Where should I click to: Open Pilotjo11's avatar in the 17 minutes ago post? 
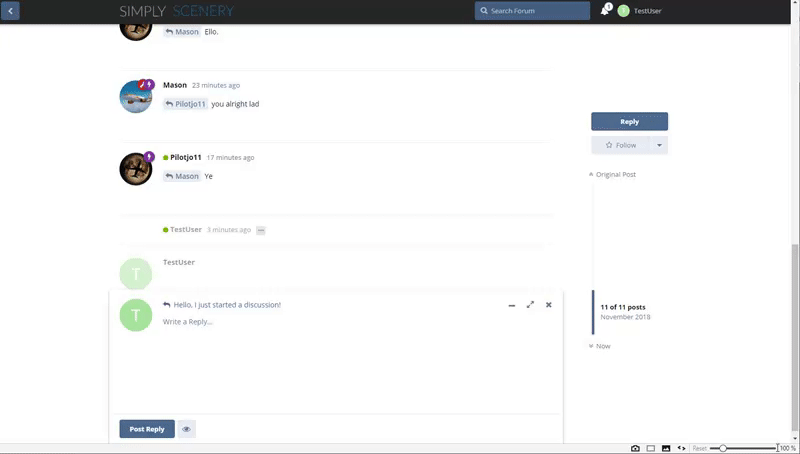point(136,169)
